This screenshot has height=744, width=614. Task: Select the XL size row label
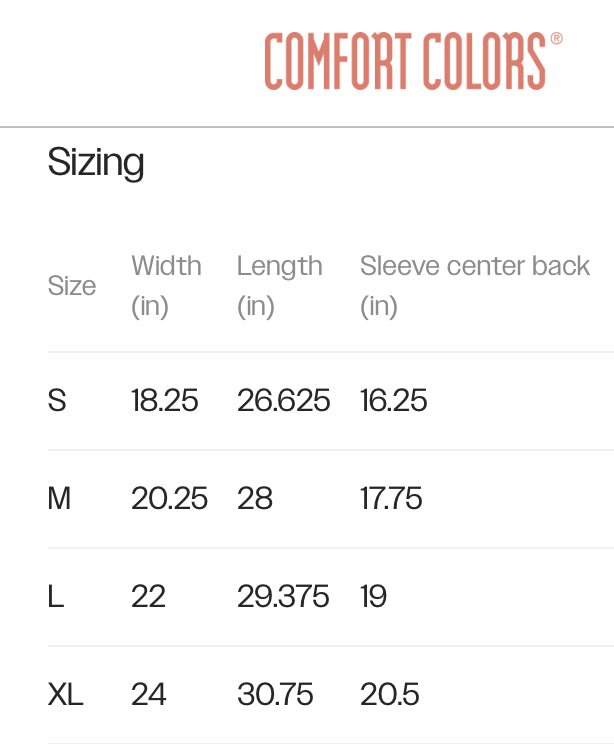pyautogui.click(x=65, y=695)
